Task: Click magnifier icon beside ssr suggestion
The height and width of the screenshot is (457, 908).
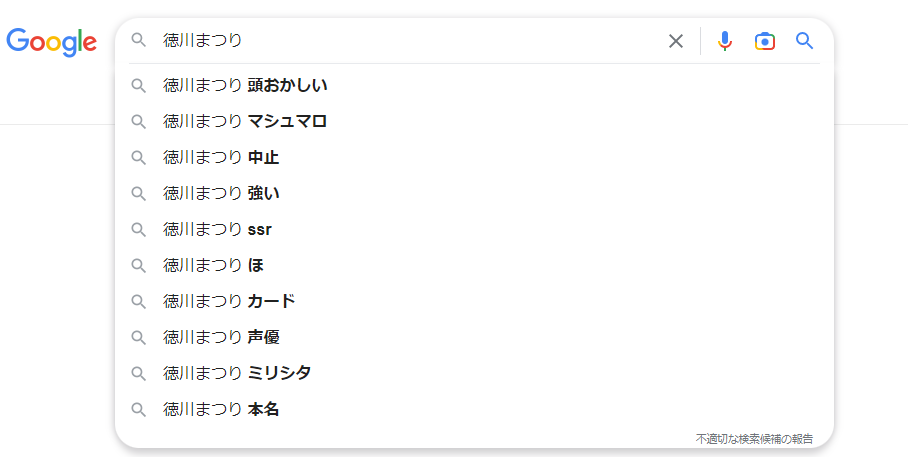Action: (138, 229)
